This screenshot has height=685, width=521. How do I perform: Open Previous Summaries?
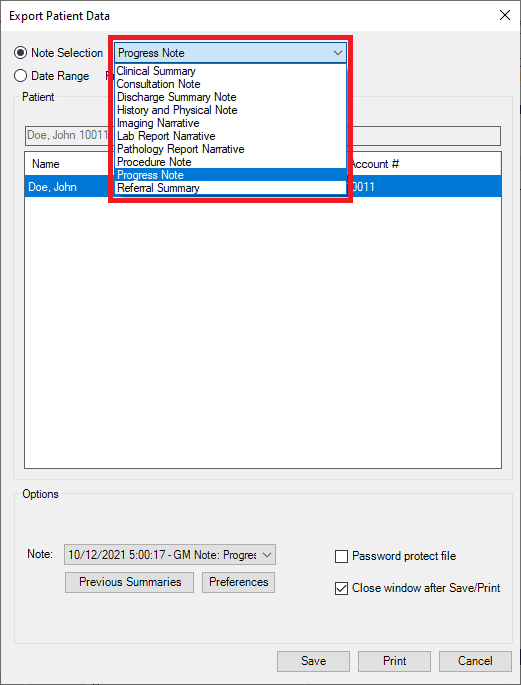129,582
